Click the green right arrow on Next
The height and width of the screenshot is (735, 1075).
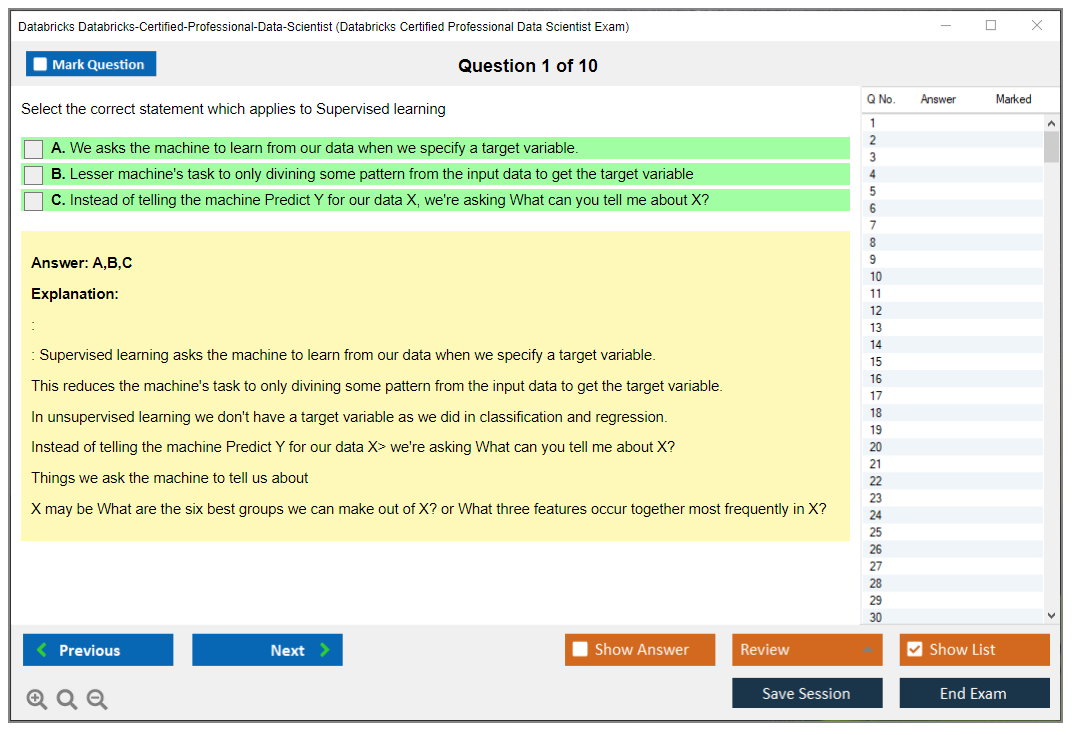point(325,650)
